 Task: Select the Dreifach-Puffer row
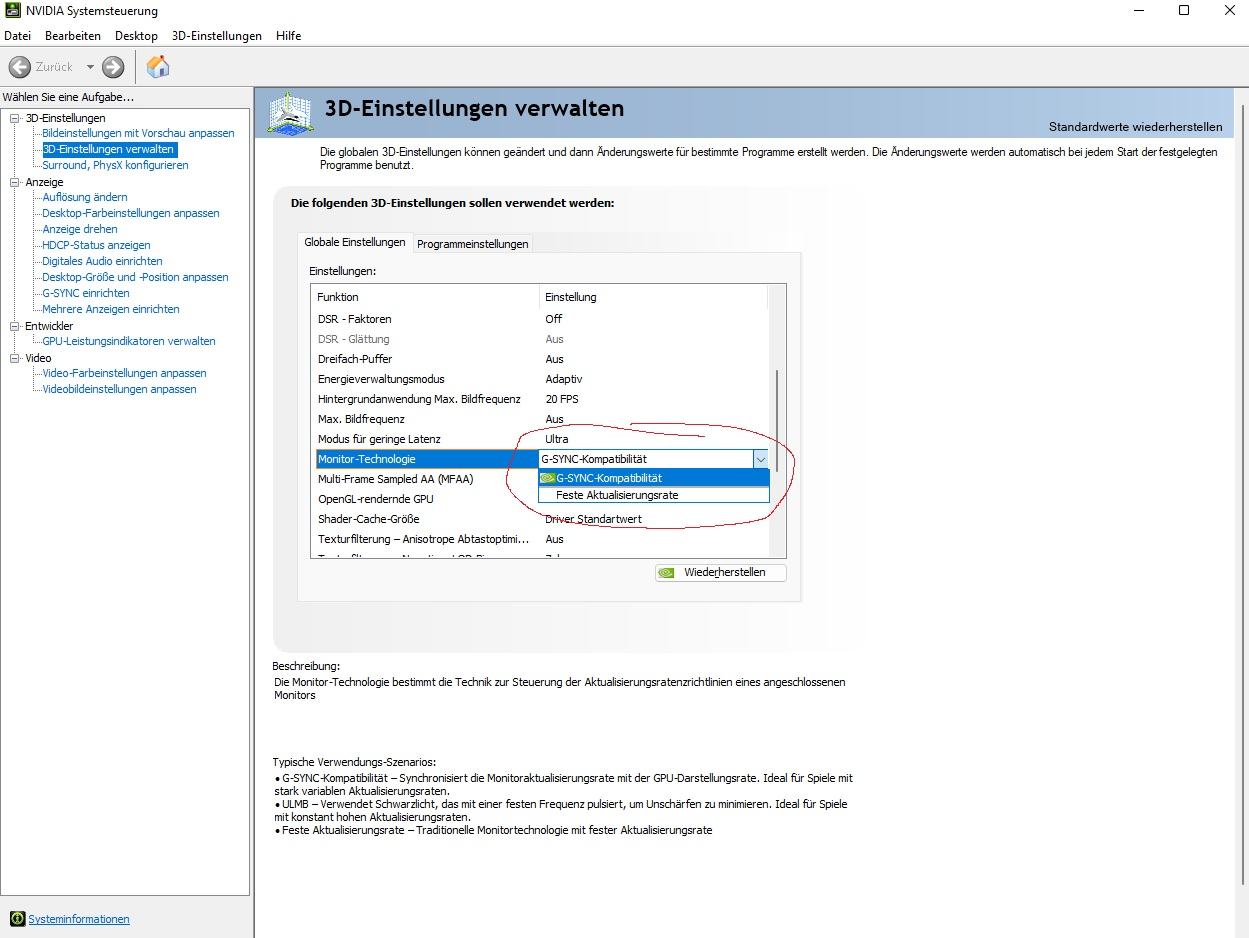click(x=541, y=359)
